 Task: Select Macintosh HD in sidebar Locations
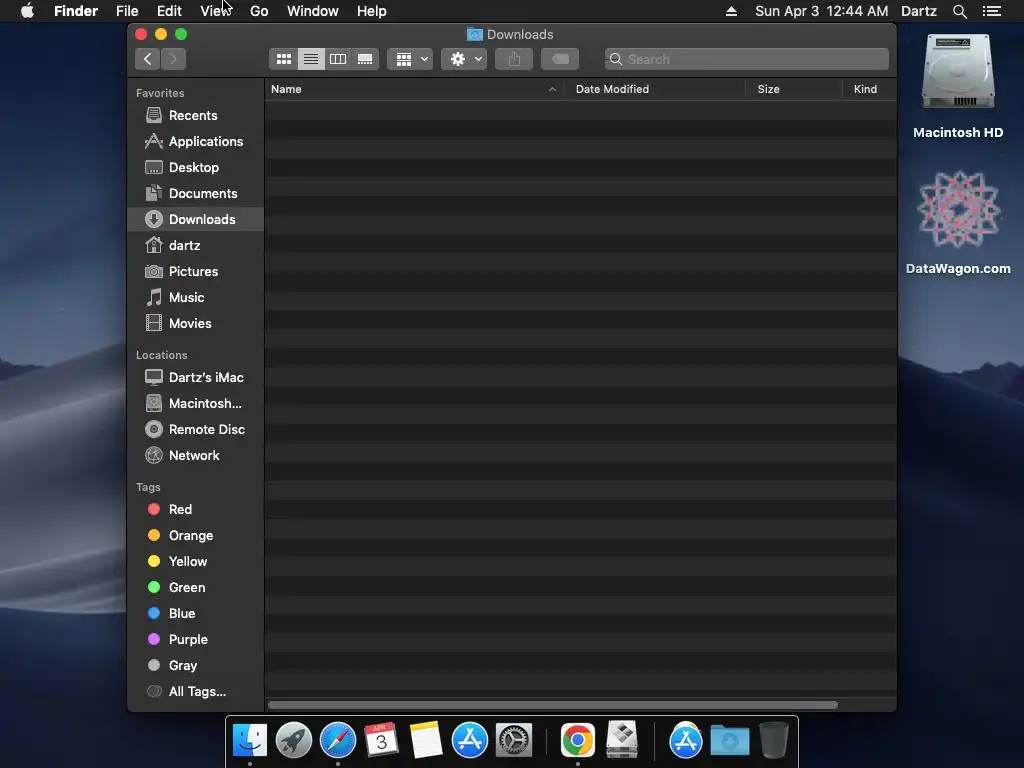point(195,404)
